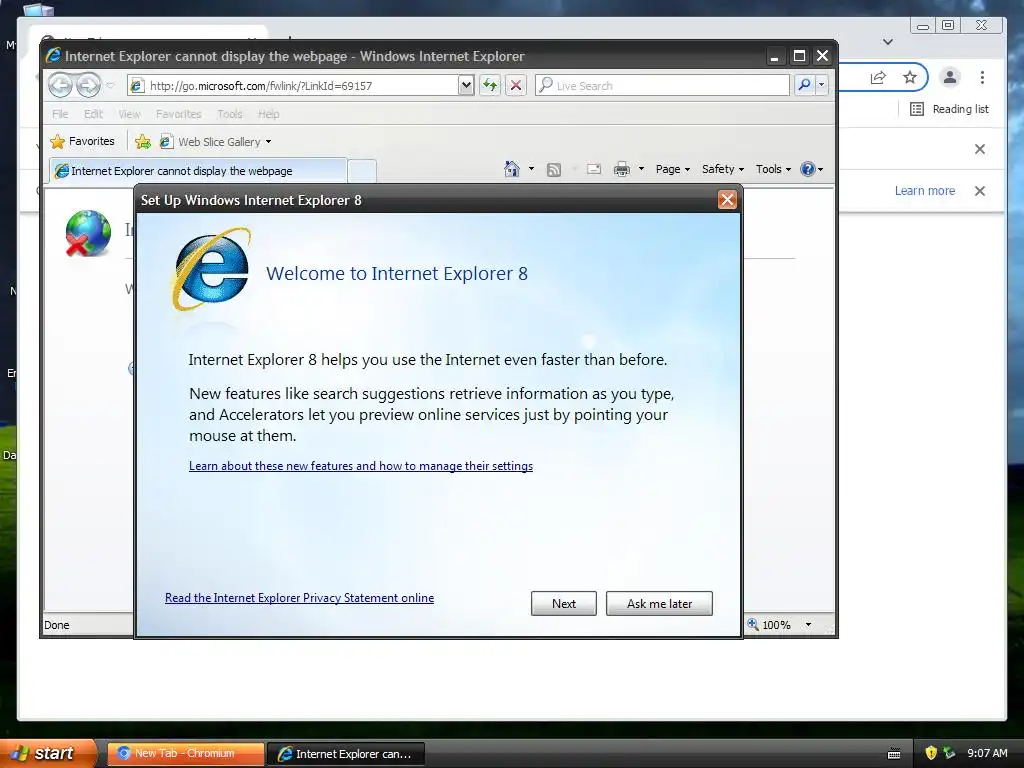Screen dimensions: 1024x768
Task: Click the Favorites star button
Action: coord(82,141)
